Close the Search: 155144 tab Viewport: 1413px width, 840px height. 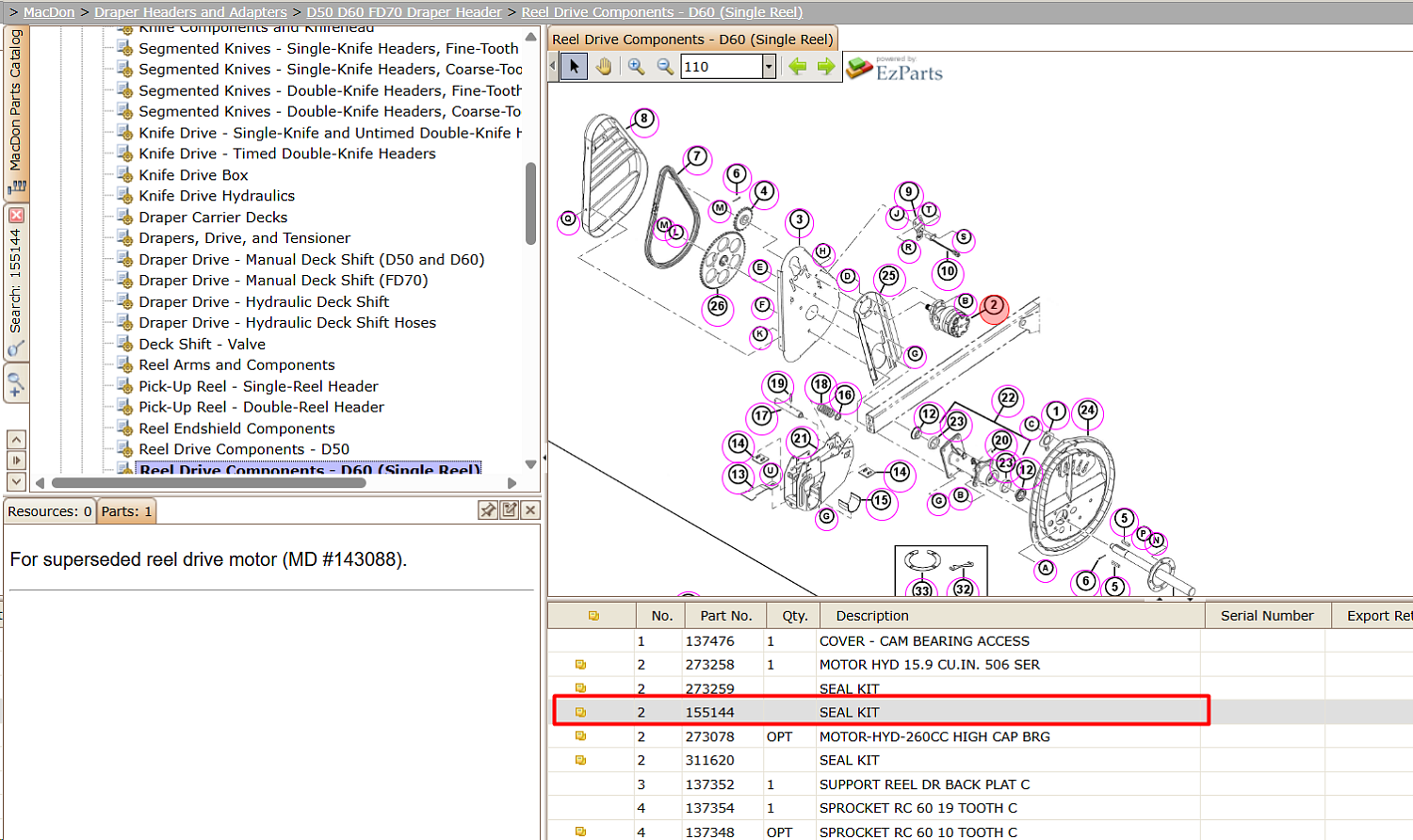[16, 216]
